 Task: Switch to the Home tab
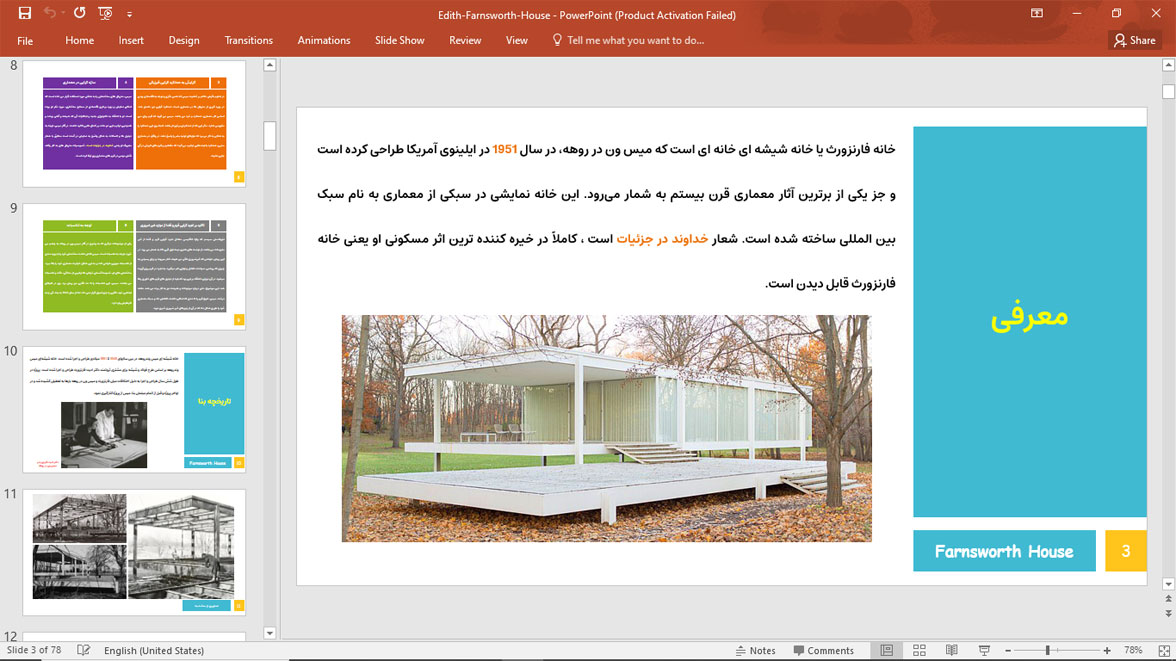tap(80, 41)
